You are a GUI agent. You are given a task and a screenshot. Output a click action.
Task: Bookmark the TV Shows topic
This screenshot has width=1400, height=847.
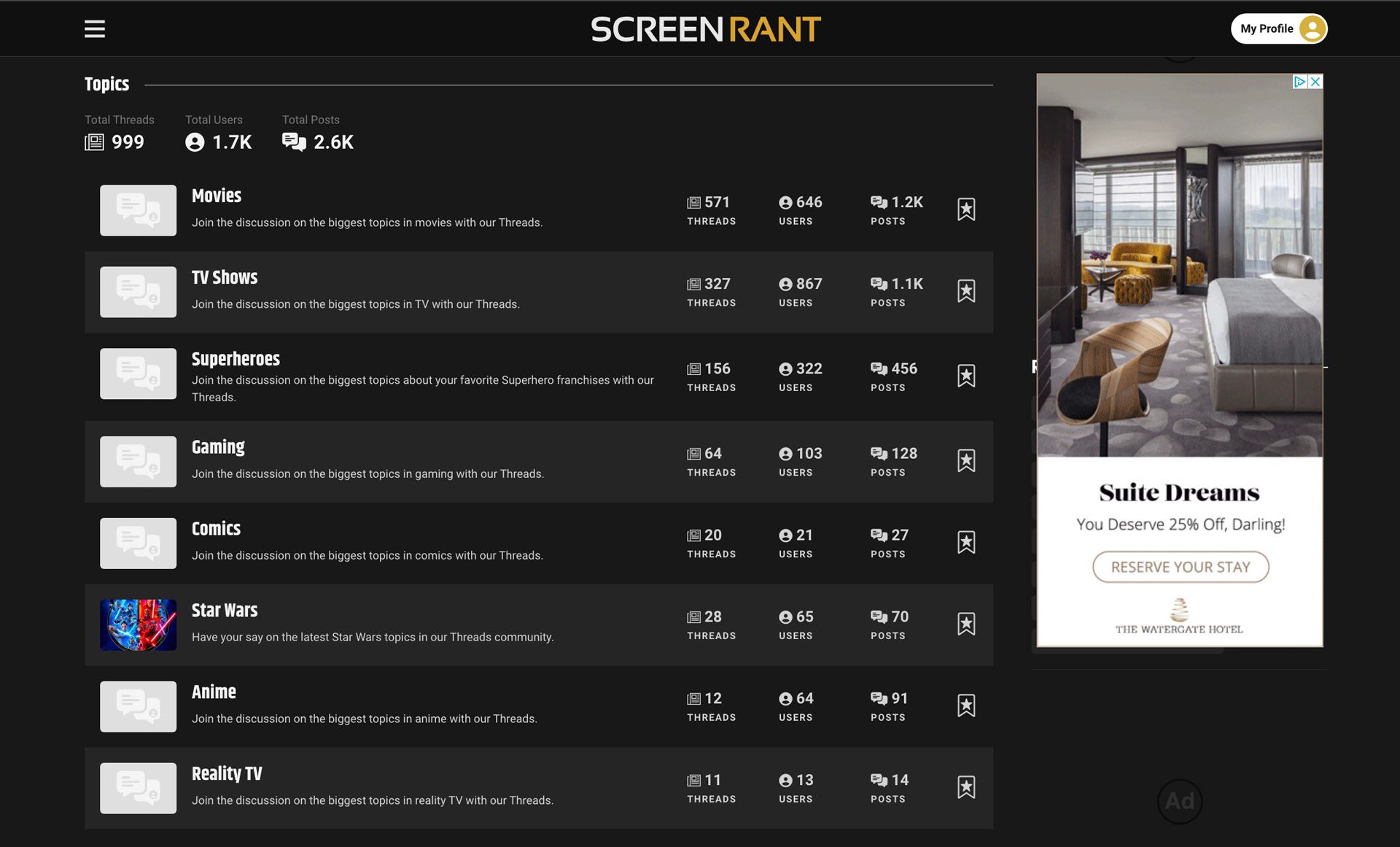click(x=966, y=291)
